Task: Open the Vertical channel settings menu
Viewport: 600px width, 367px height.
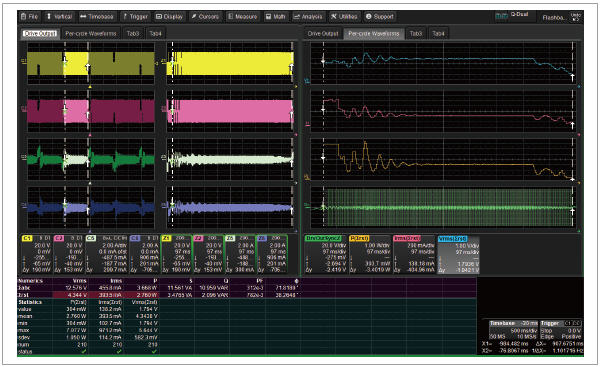Action: (59, 16)
